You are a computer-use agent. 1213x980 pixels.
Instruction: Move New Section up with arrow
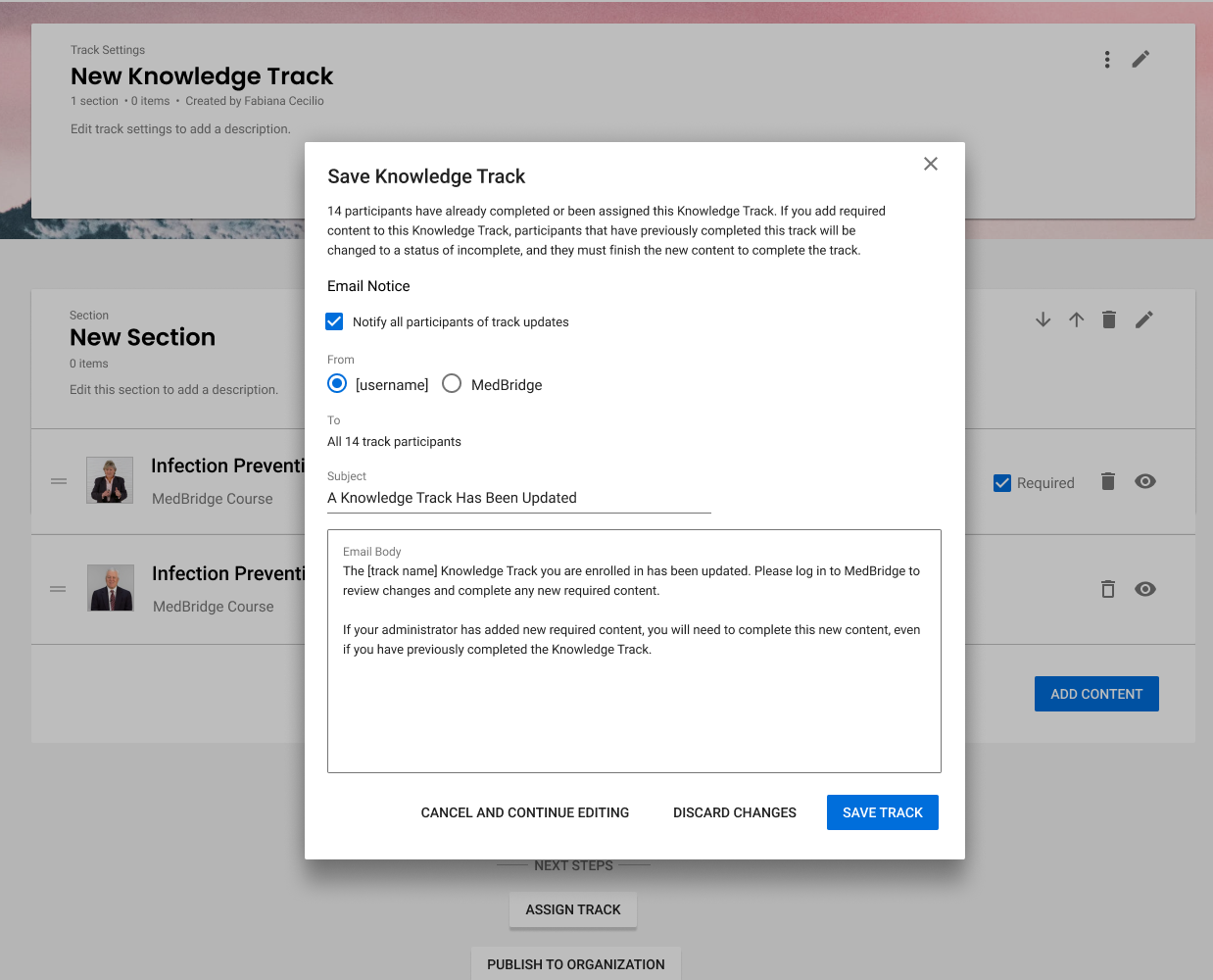1077,319
